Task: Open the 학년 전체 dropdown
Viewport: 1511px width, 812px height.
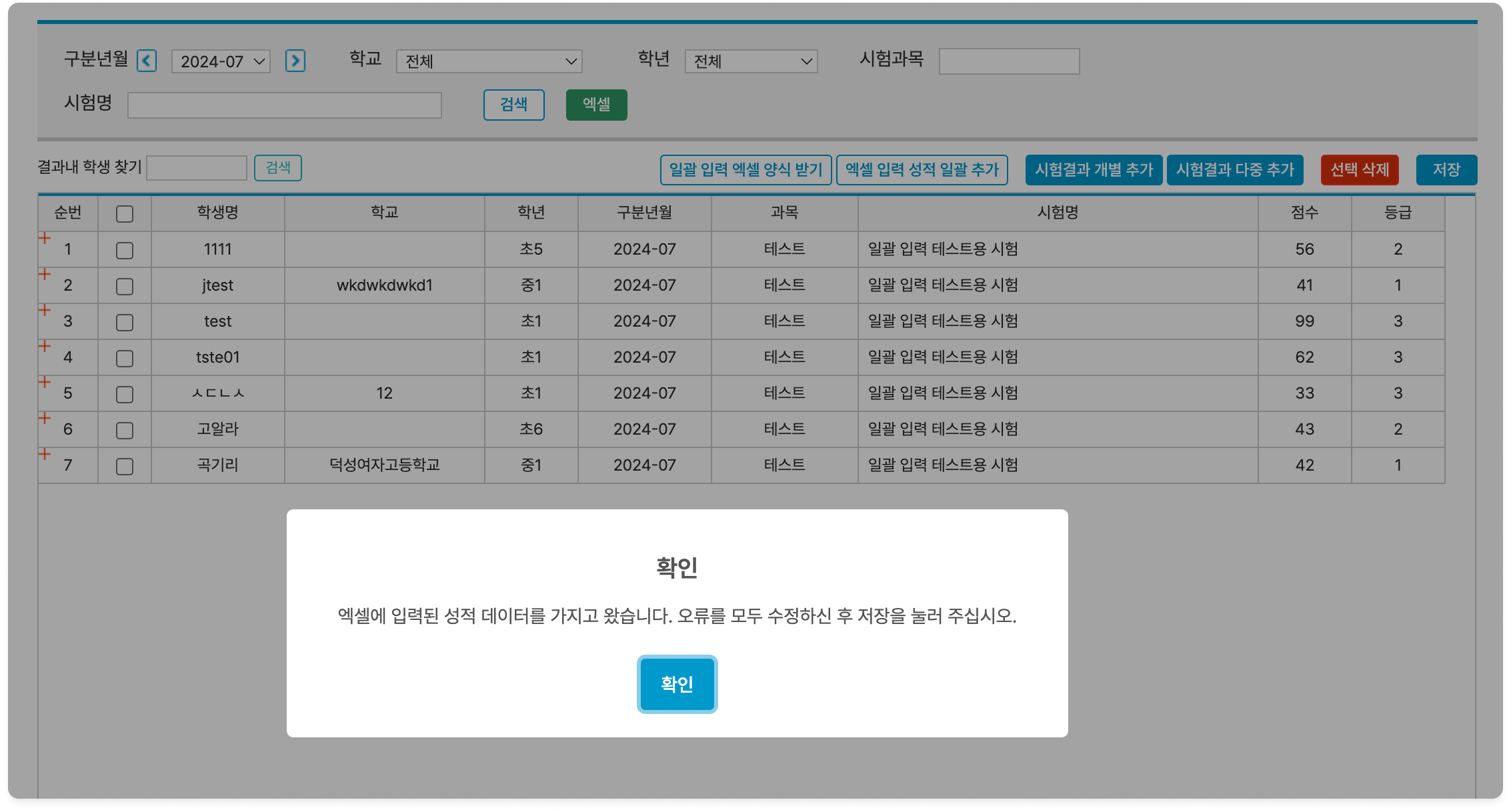Action: click(751, 61)
